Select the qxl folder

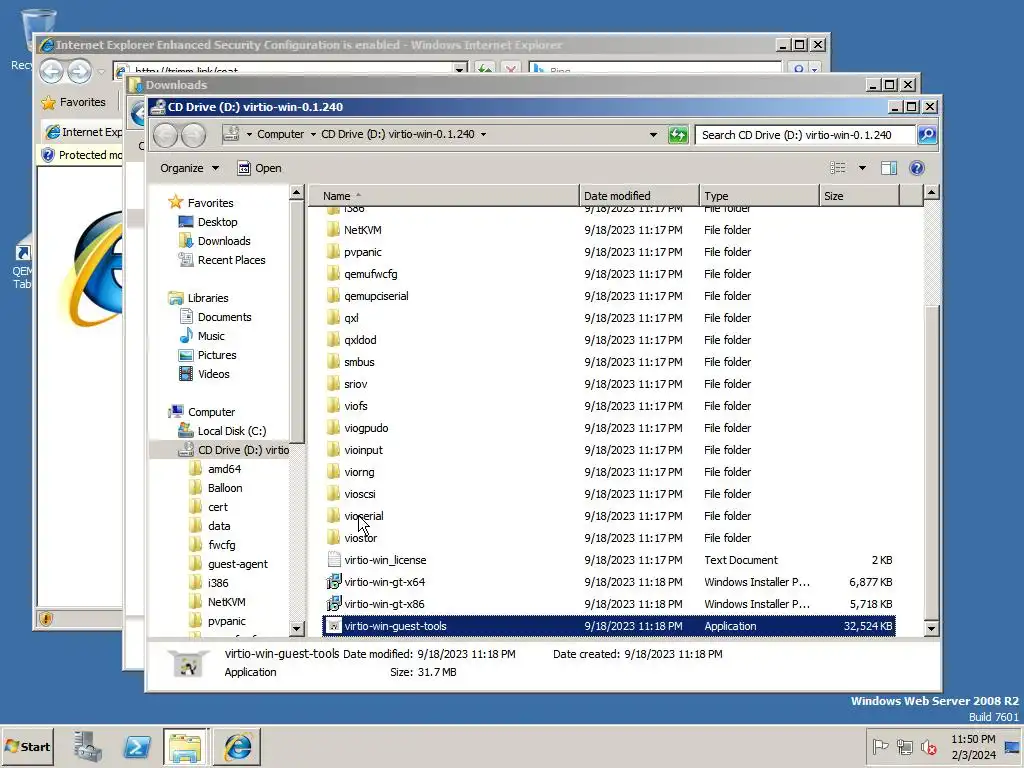351,318
